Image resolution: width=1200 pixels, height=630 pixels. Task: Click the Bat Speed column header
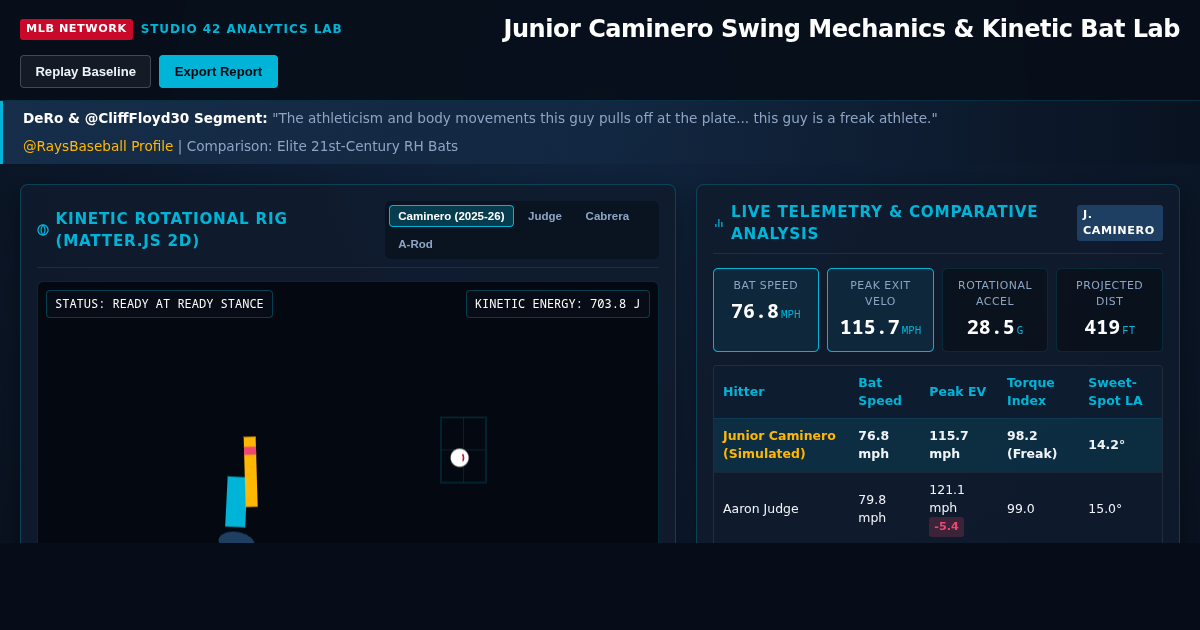[880, 392]
